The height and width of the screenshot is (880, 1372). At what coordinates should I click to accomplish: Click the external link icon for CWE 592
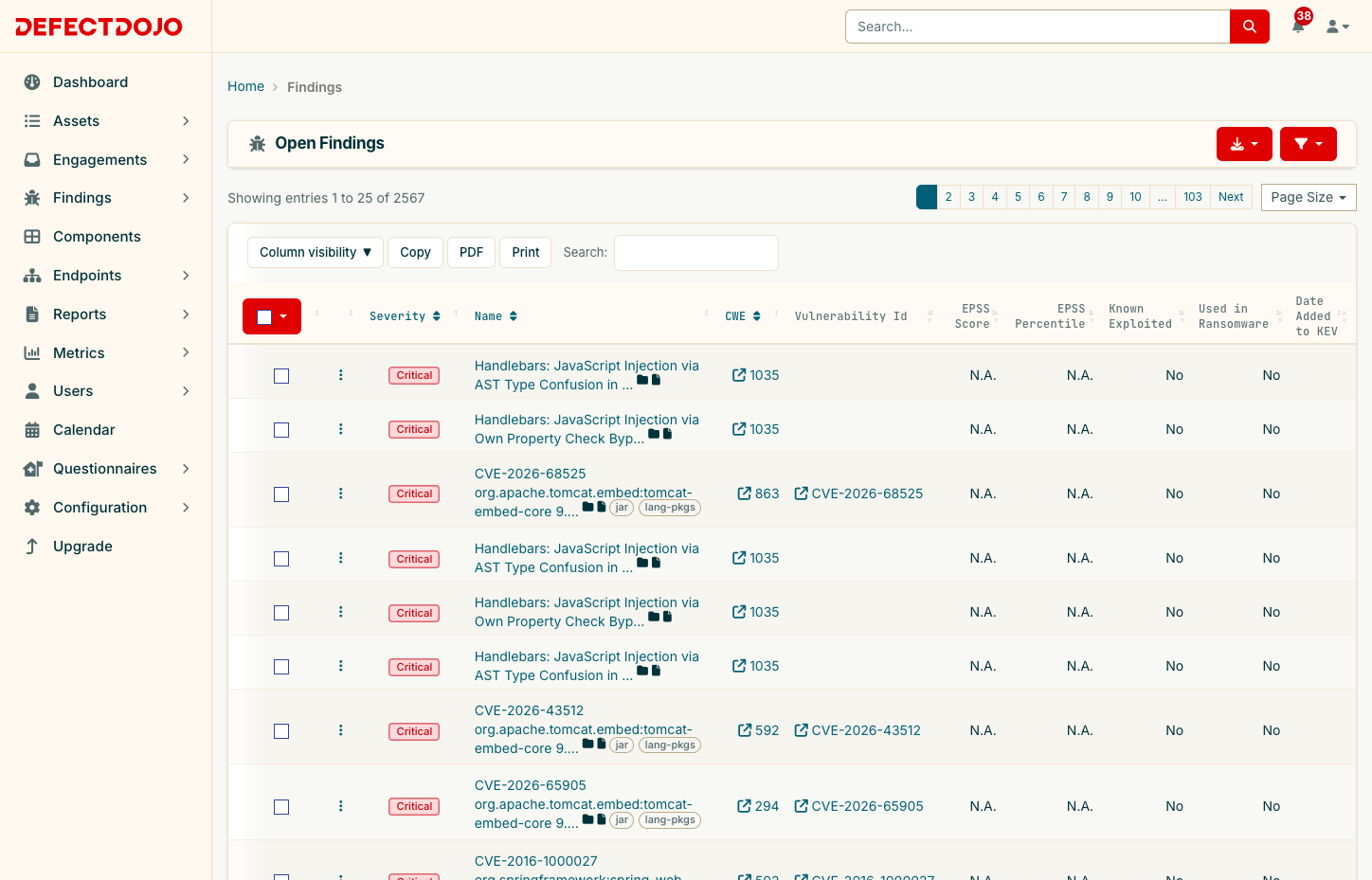pyautogui.click(x=745, y=730)
